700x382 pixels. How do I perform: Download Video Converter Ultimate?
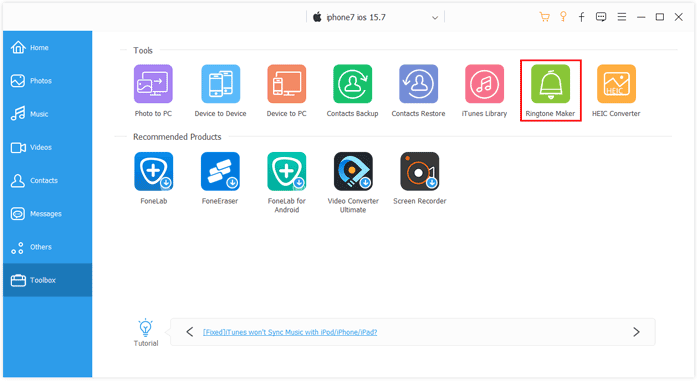click(x=353, y=172)
